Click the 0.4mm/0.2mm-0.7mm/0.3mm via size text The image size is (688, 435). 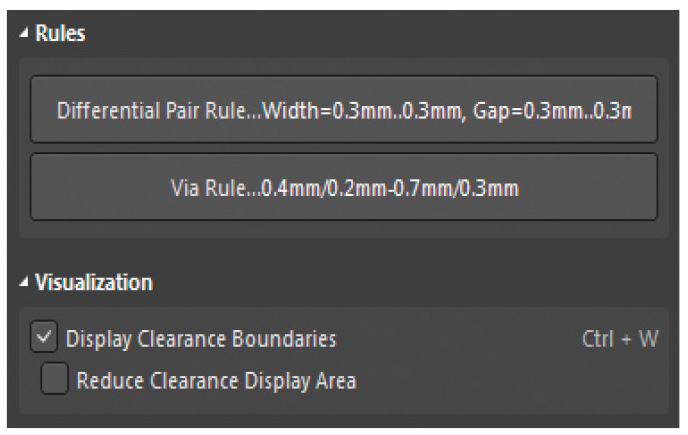388,187
